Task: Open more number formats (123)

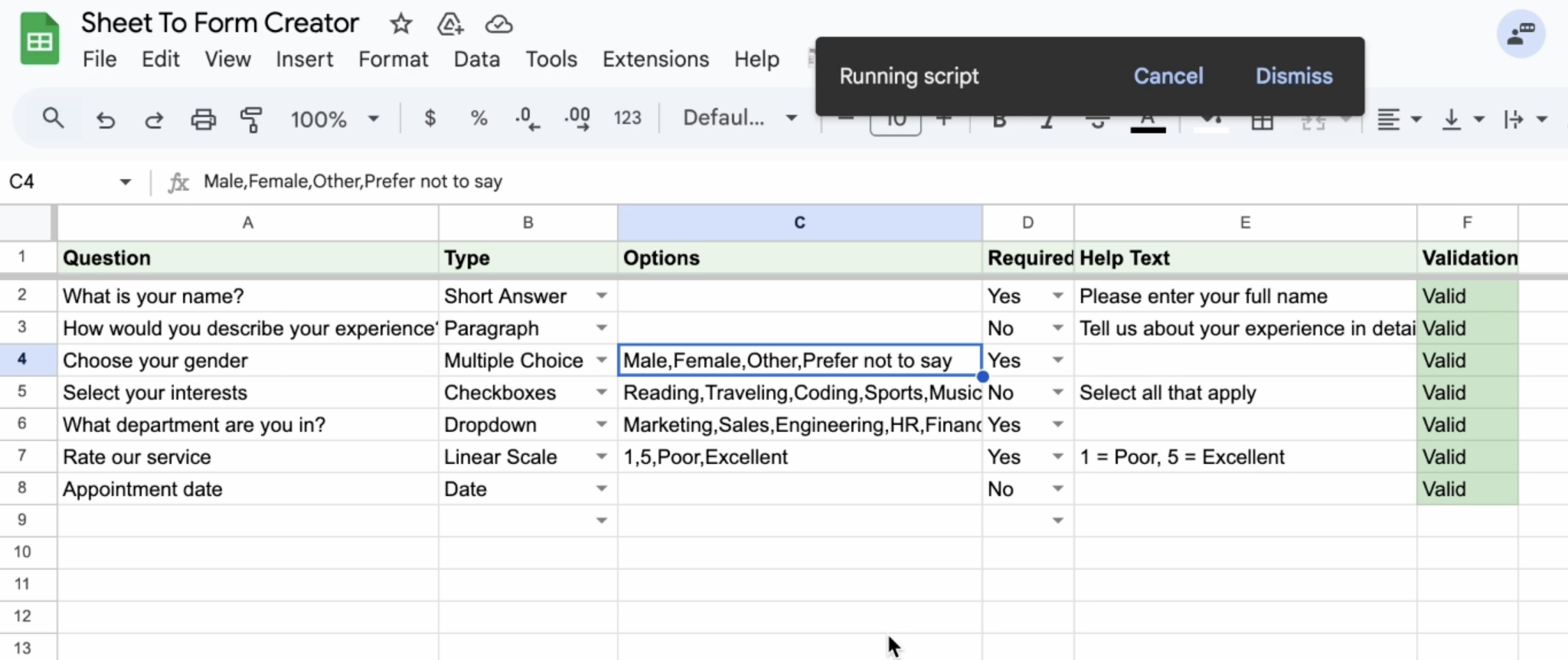Action: coord(627,118)
